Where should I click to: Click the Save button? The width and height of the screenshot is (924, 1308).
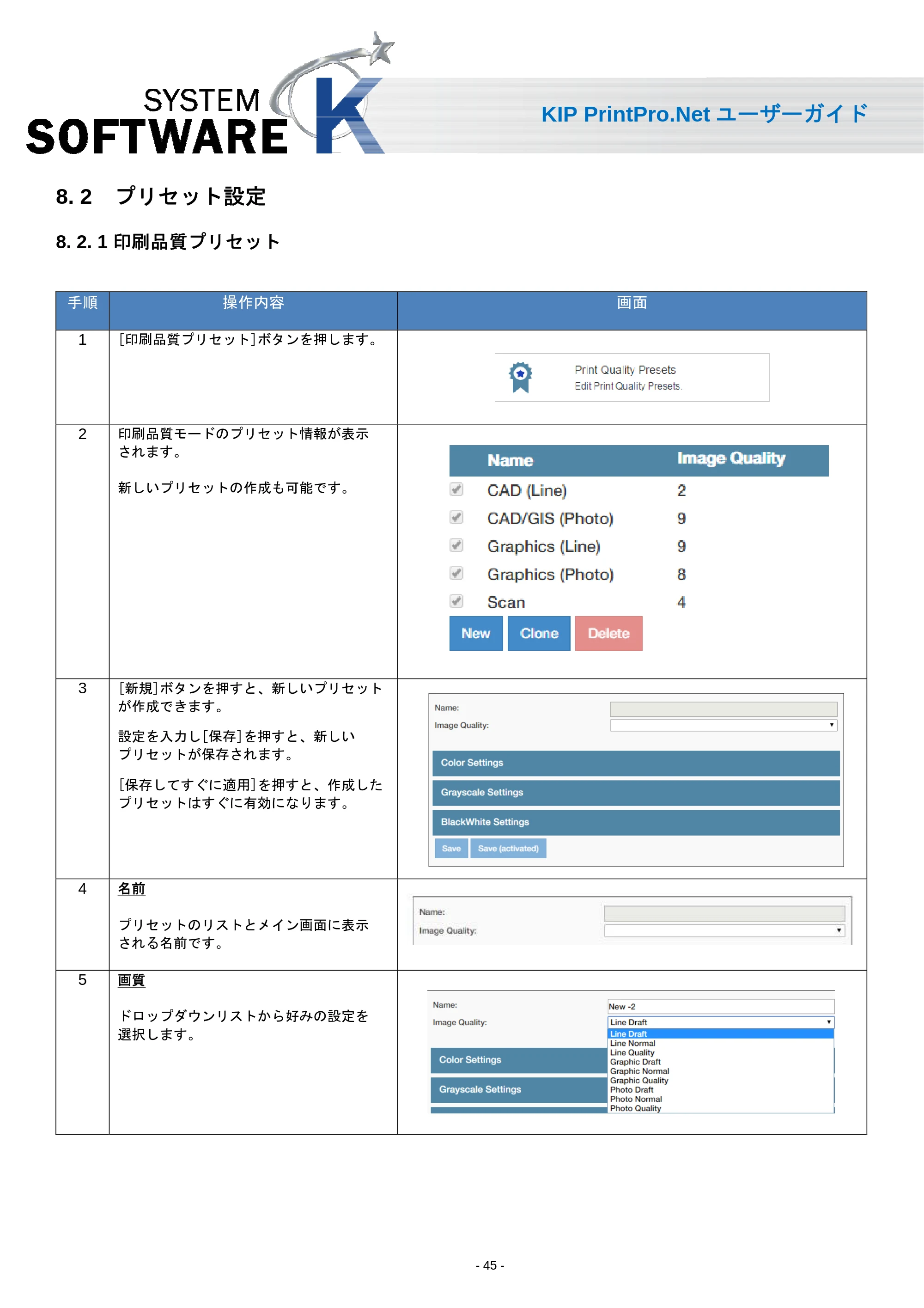[x=451, y=848]
